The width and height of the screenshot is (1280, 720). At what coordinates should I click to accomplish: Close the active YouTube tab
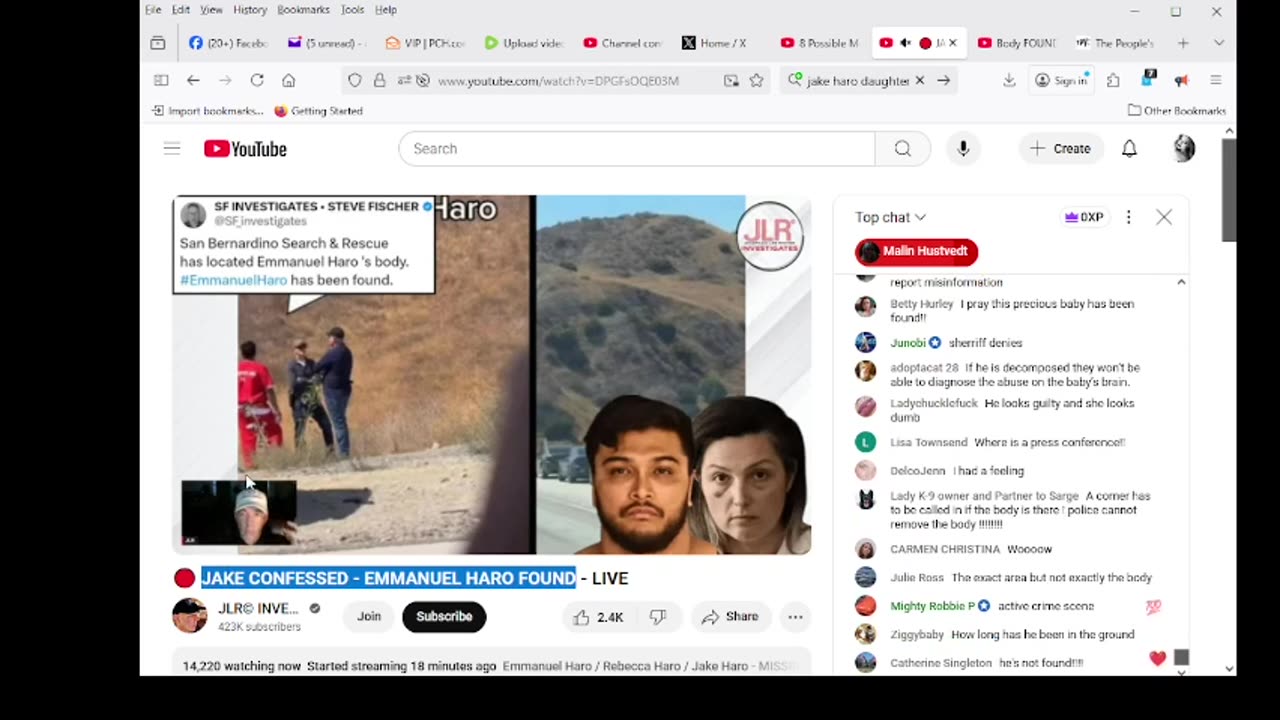[952, 43]
